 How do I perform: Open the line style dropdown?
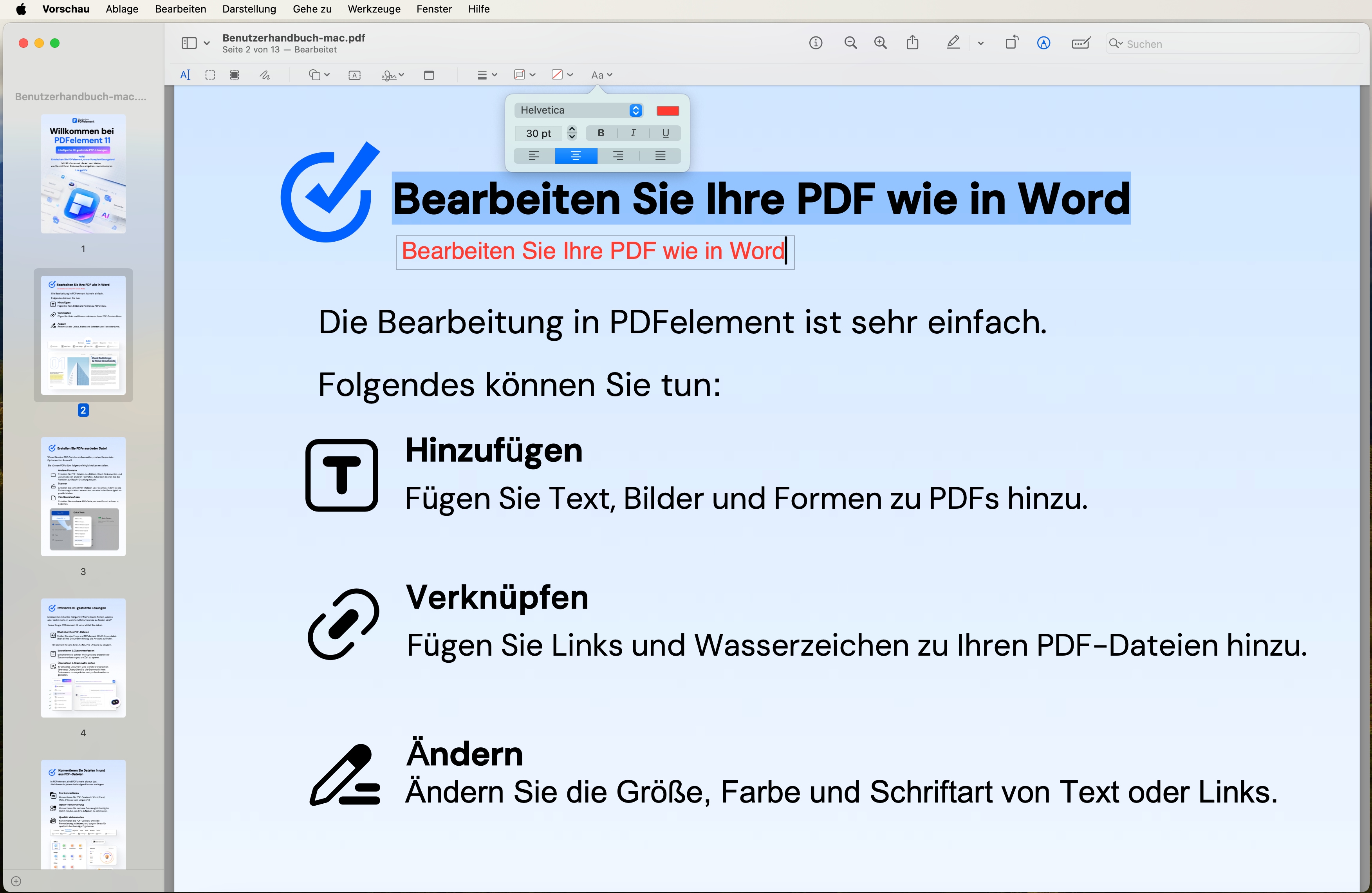pyautogui.click(x=487, y=76)
